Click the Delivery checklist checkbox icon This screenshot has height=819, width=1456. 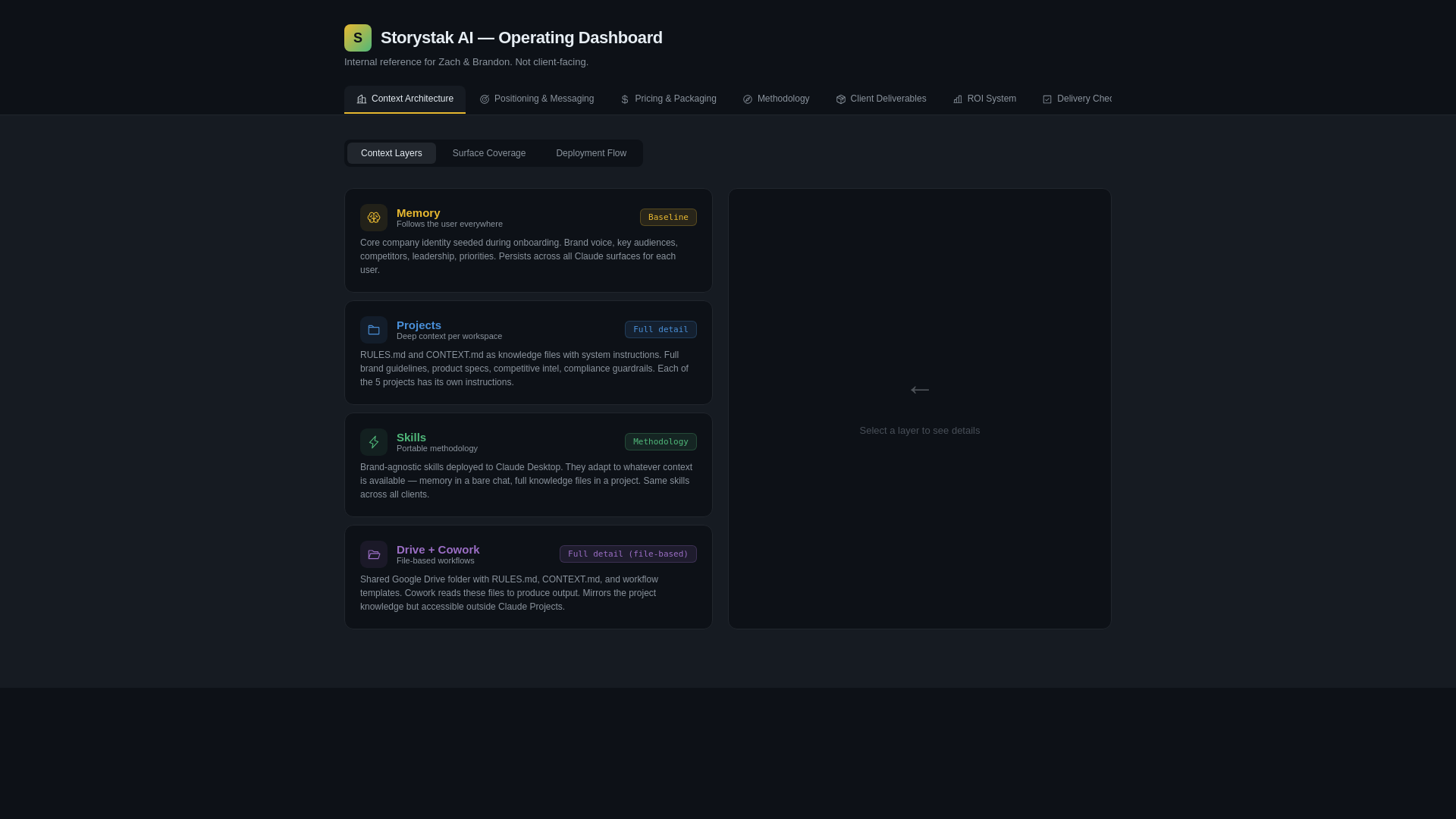[x=1047, y=99]
